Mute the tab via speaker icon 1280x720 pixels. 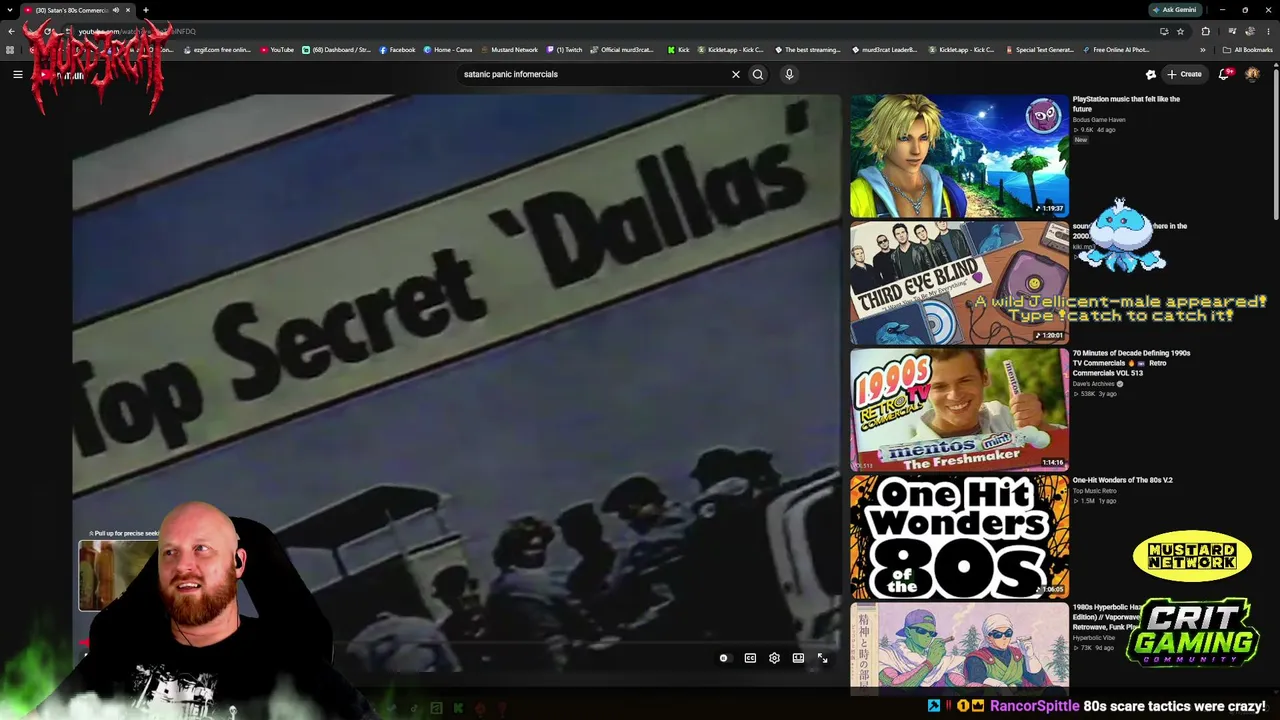tap(115, 10)
